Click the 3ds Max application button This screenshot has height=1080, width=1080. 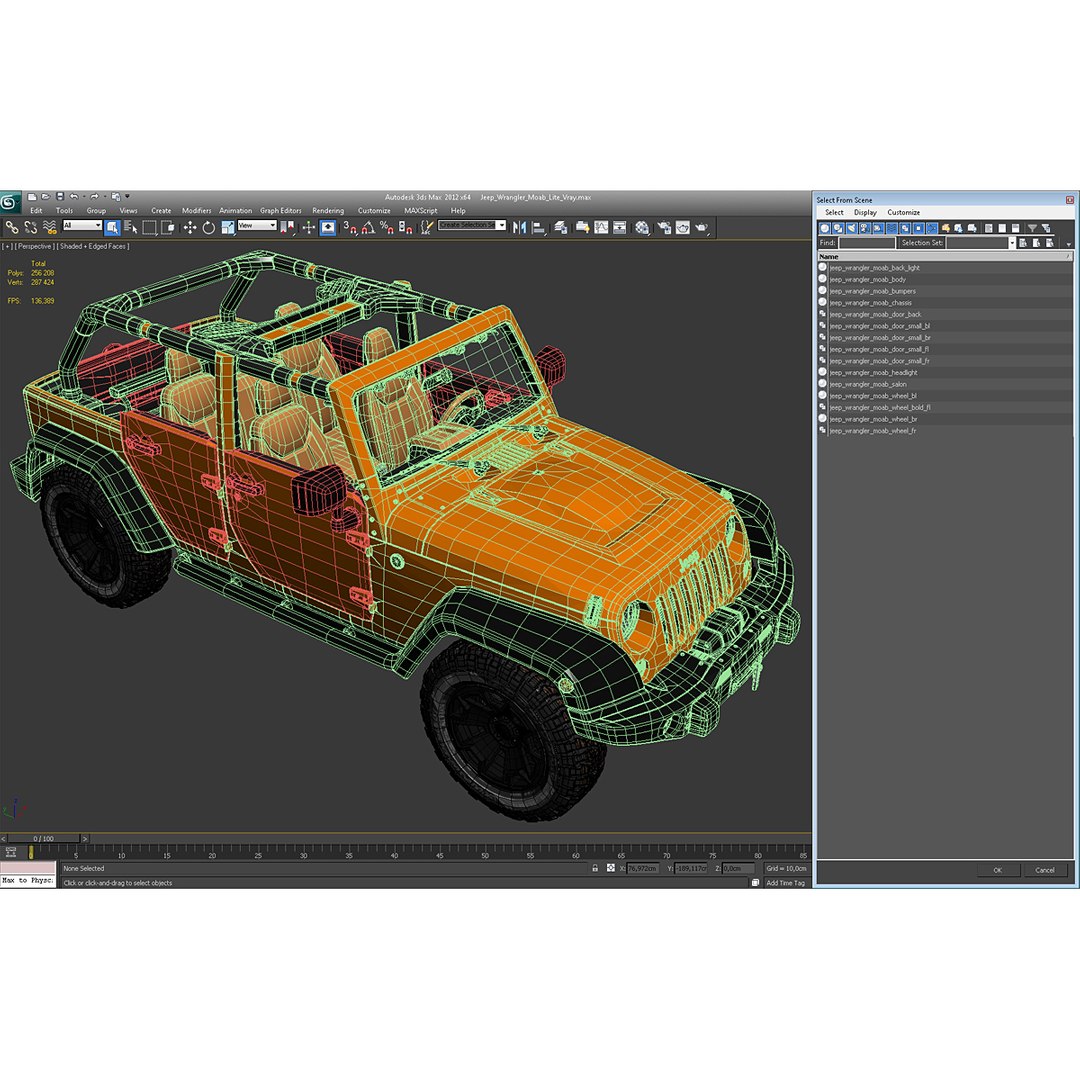[x=10, y=202]
